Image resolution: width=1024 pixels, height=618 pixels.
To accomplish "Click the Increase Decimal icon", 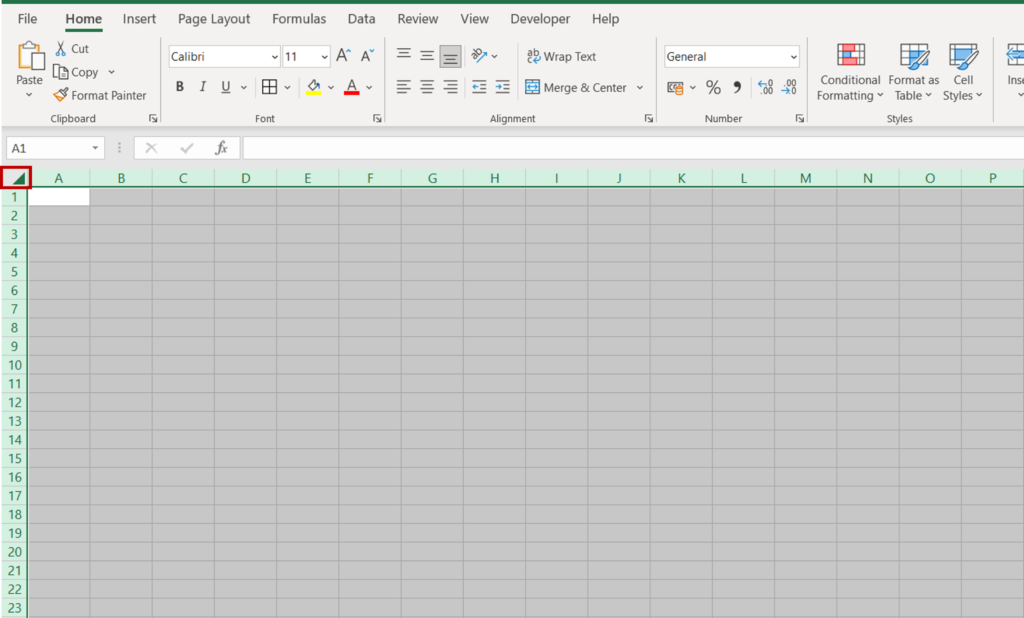I will 765,88.
